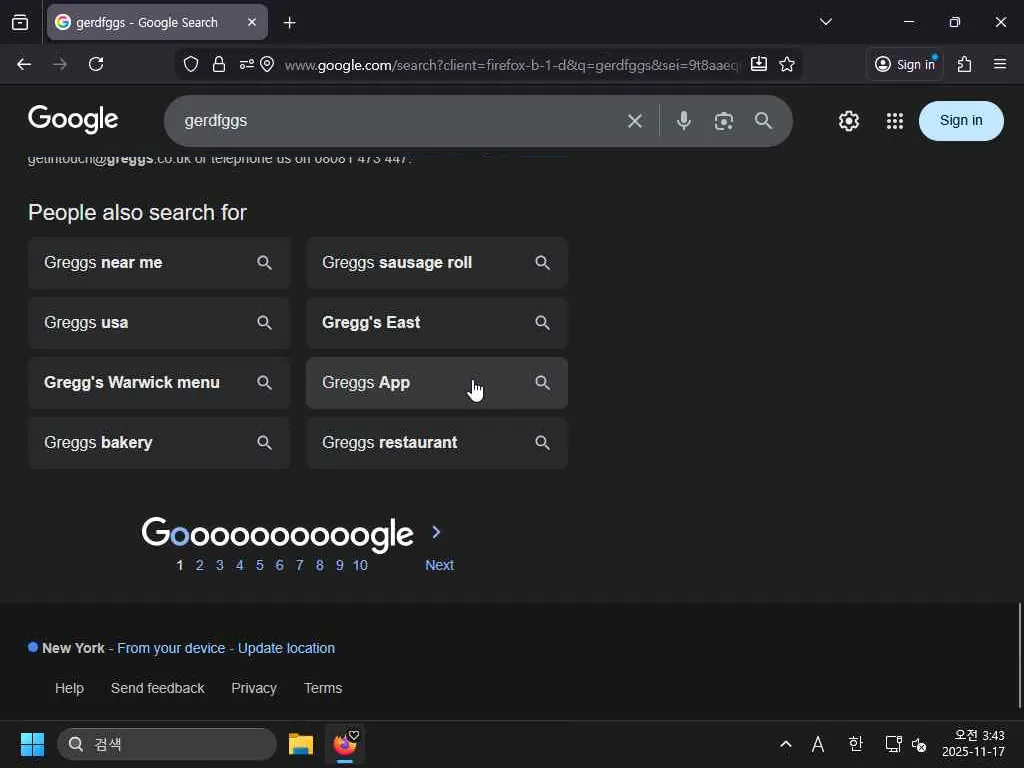Open the network display tray icon
1024x768 pixels.
(x=893, y=744)
